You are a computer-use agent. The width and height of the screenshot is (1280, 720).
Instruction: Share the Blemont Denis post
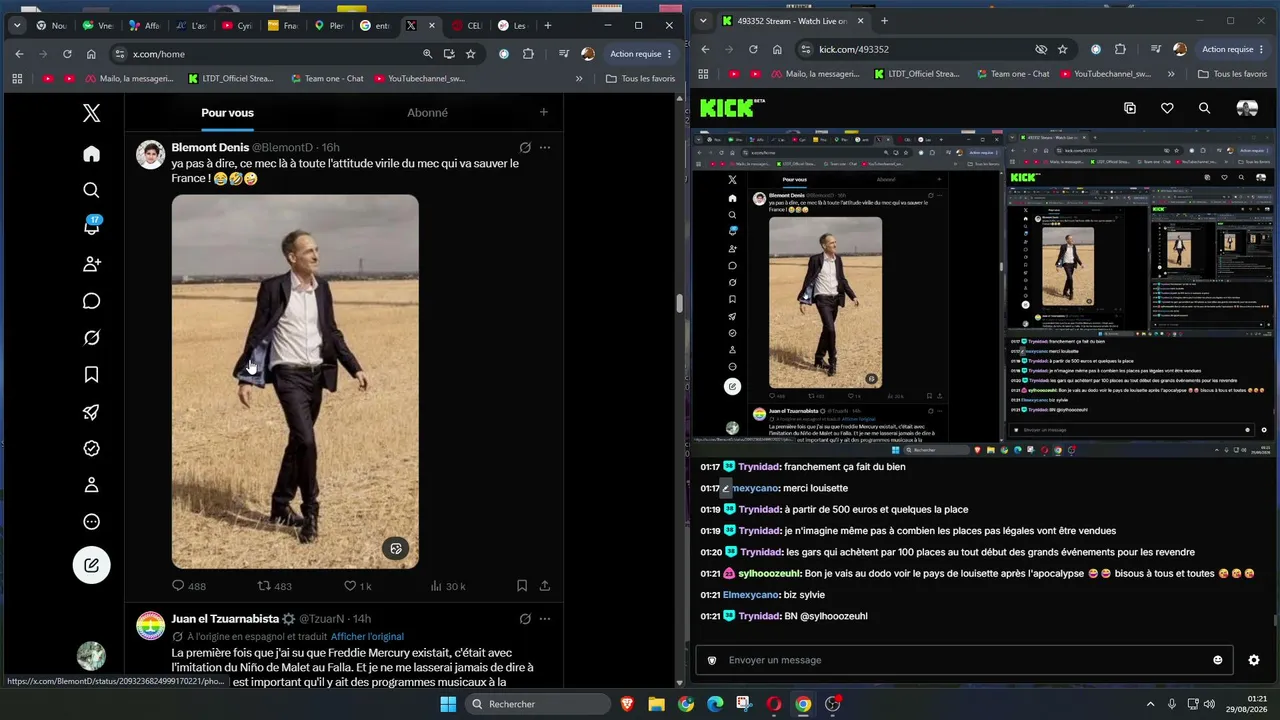pyautogui.click(x=545, y=586)
